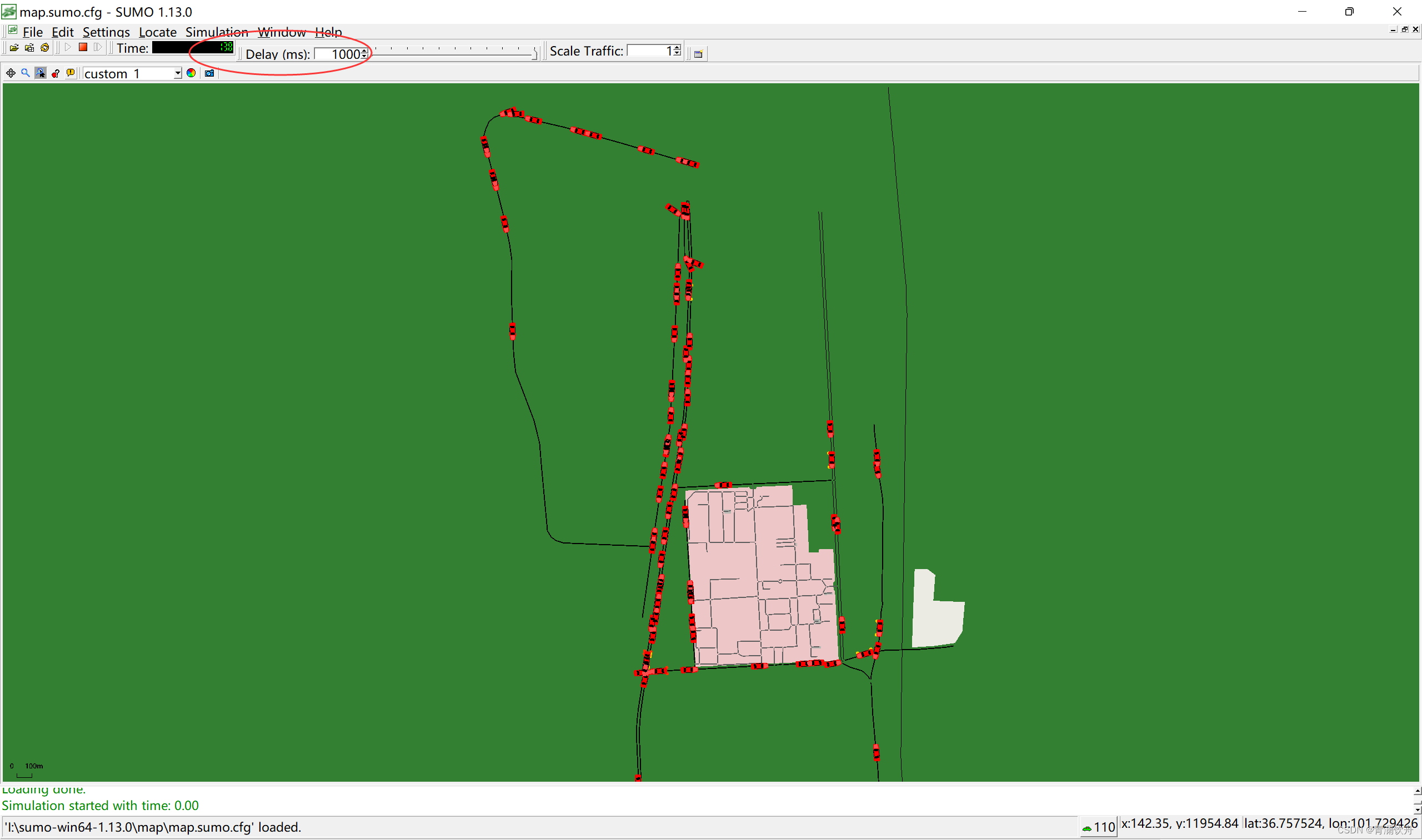Click the vehicle count 110 status button
The width and height of the screenshot is (1422, 840).
click(1098, 827)
